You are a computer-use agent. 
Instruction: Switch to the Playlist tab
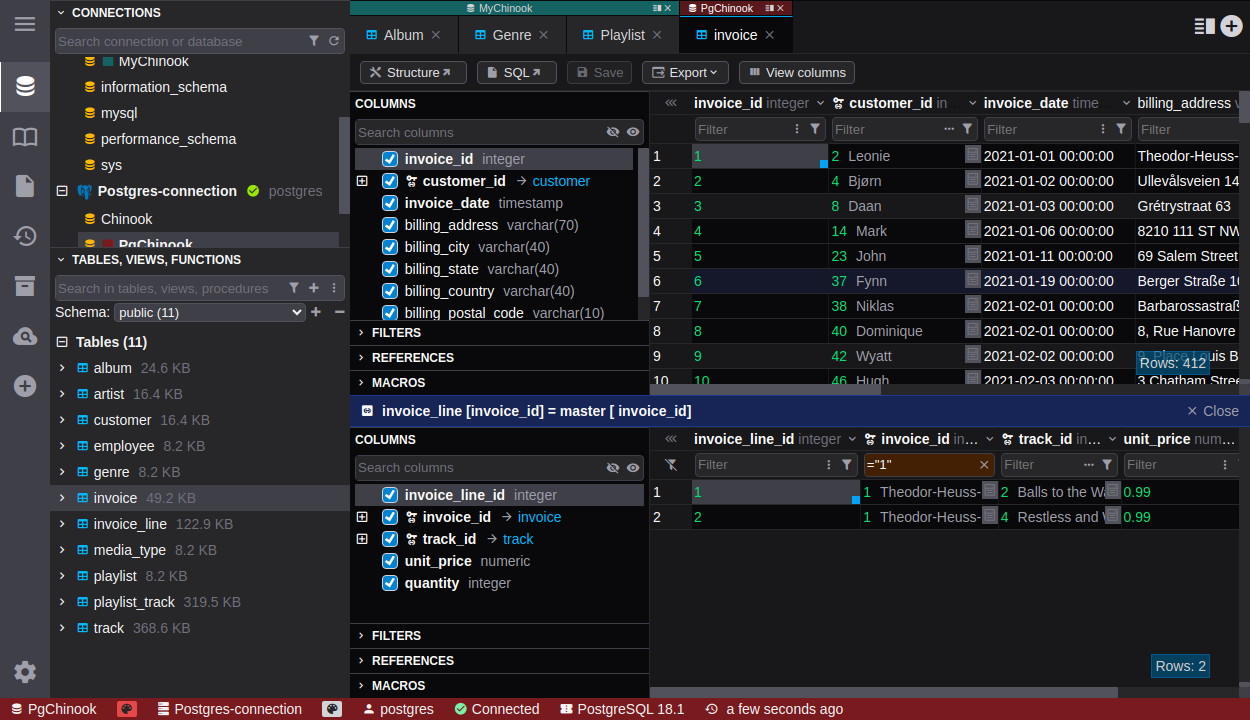[622, 35]
